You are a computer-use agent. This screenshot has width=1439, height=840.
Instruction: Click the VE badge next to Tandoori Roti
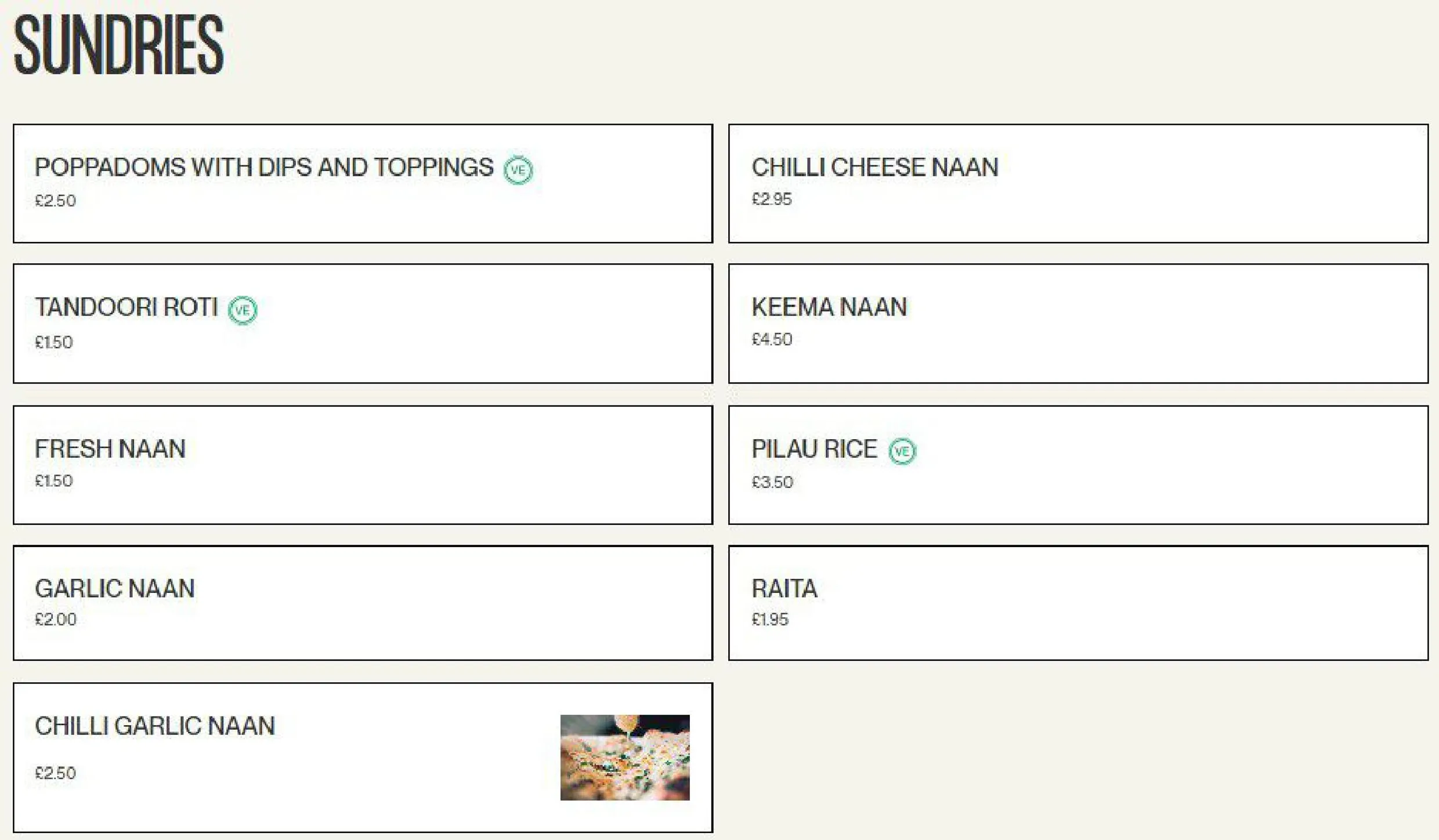(243, 310)
